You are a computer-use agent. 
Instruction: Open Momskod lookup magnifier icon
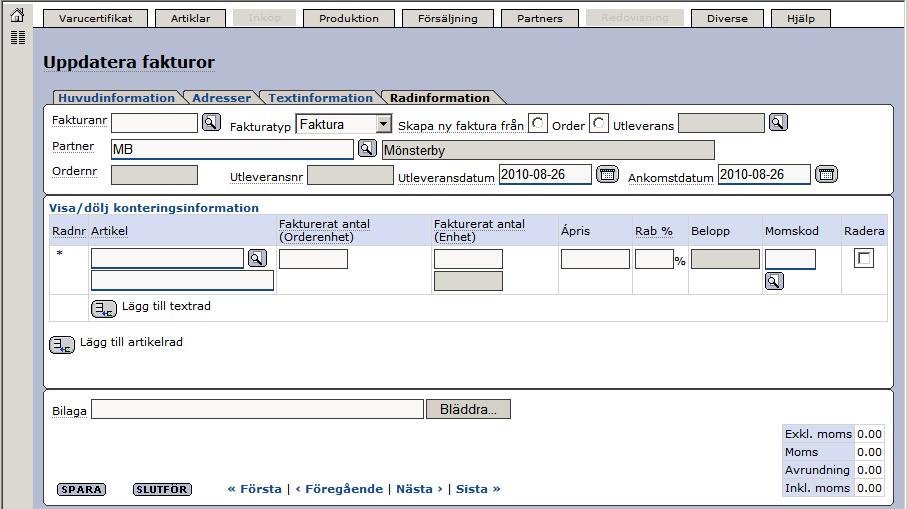point(774,281)
